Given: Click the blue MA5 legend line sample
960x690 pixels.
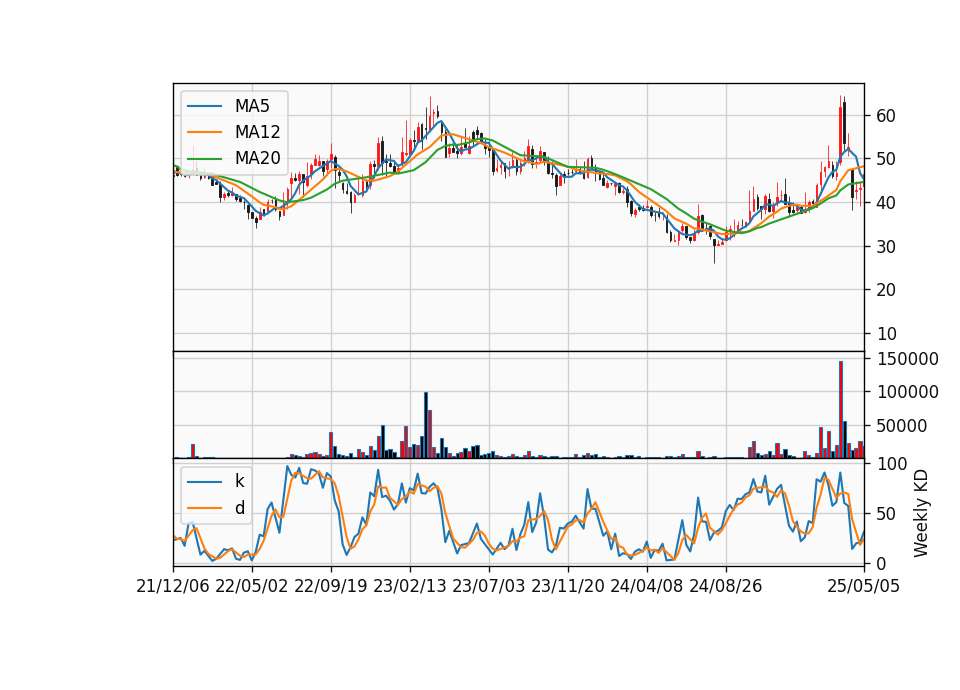Looking at the screenshot, I should pos(204,107).
